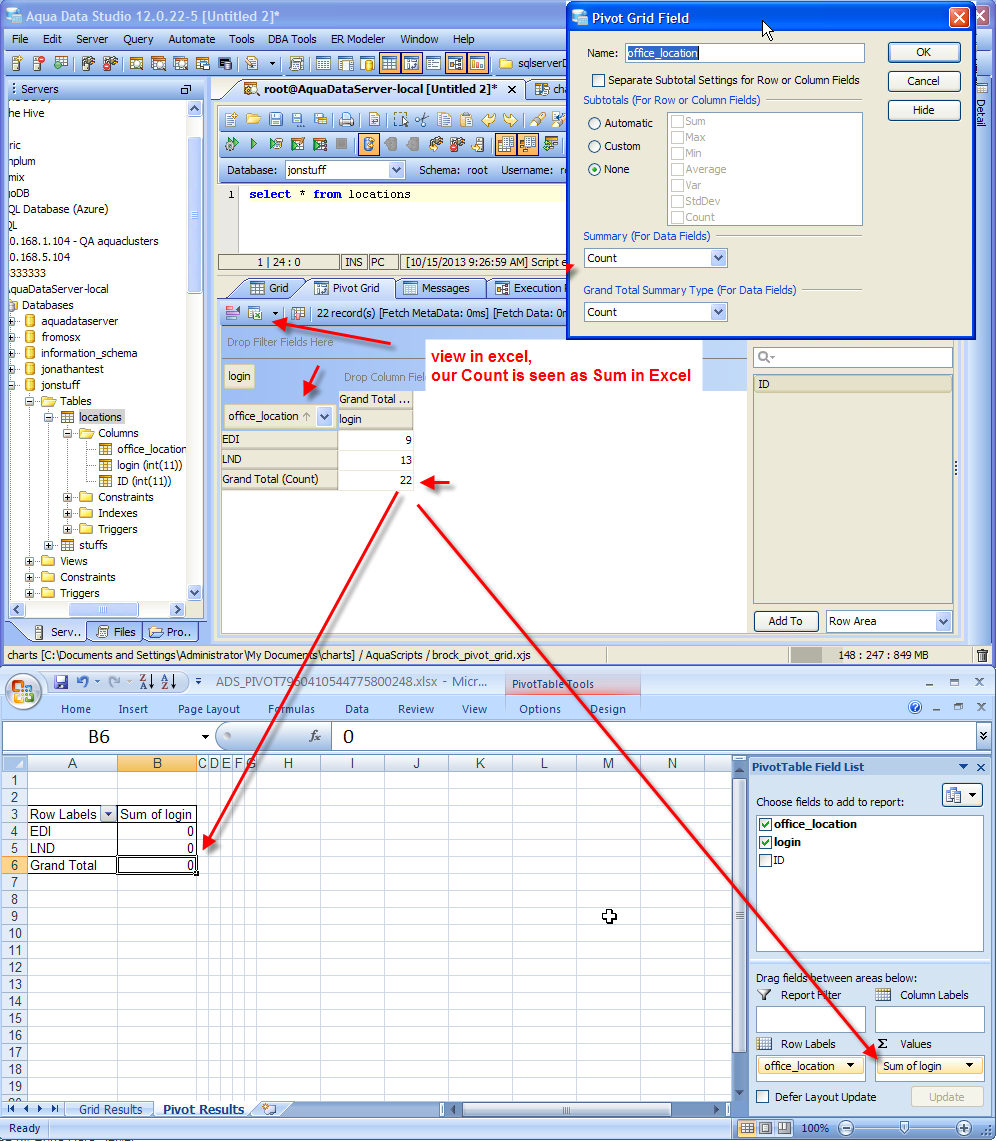Click the Print icon in editor toolbar
Screen dimensions: 996x1141
click(x=347, y=119)
